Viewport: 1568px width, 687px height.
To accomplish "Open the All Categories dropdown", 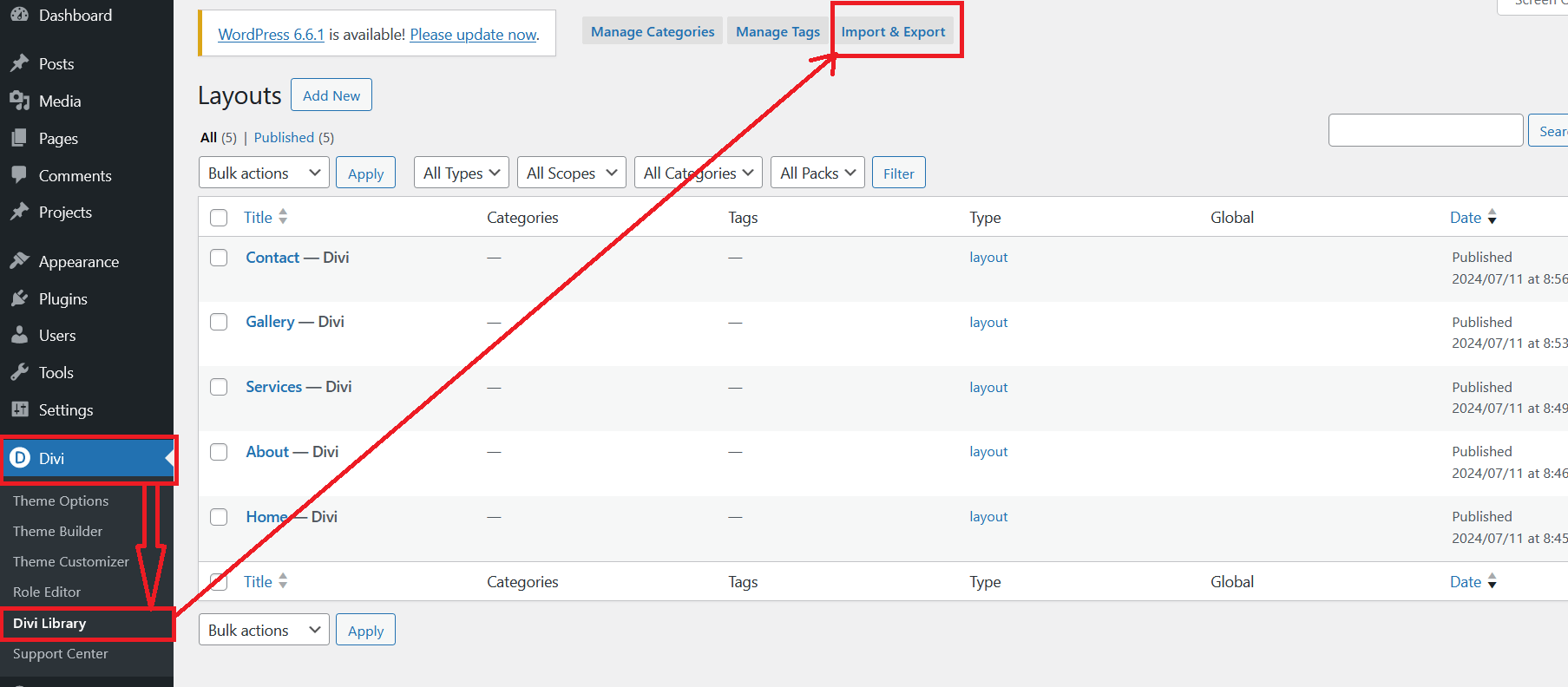I will pos(699,173).
